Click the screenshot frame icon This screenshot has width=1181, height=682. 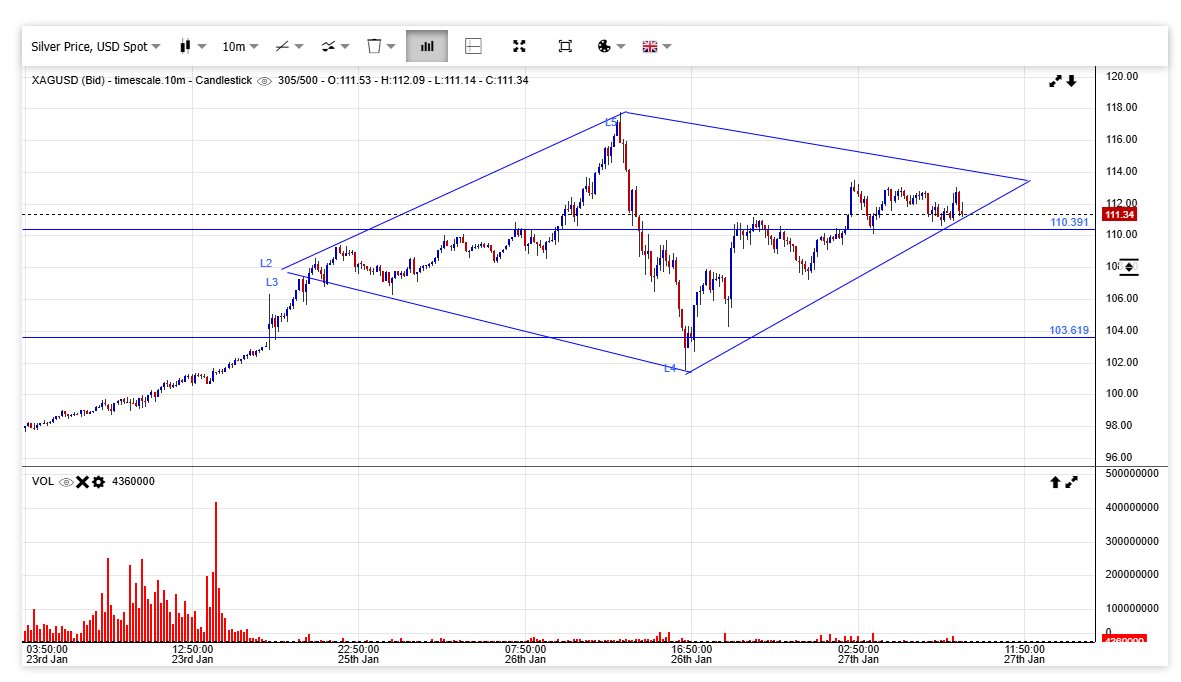pos(565,46)
